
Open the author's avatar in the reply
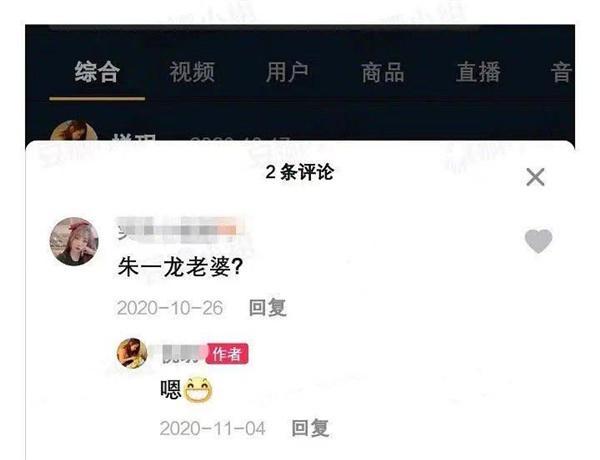click(x=132, y=352)
